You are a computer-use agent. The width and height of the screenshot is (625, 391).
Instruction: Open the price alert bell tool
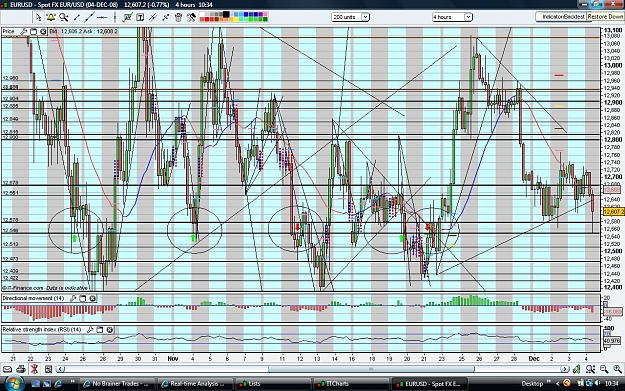51,17
